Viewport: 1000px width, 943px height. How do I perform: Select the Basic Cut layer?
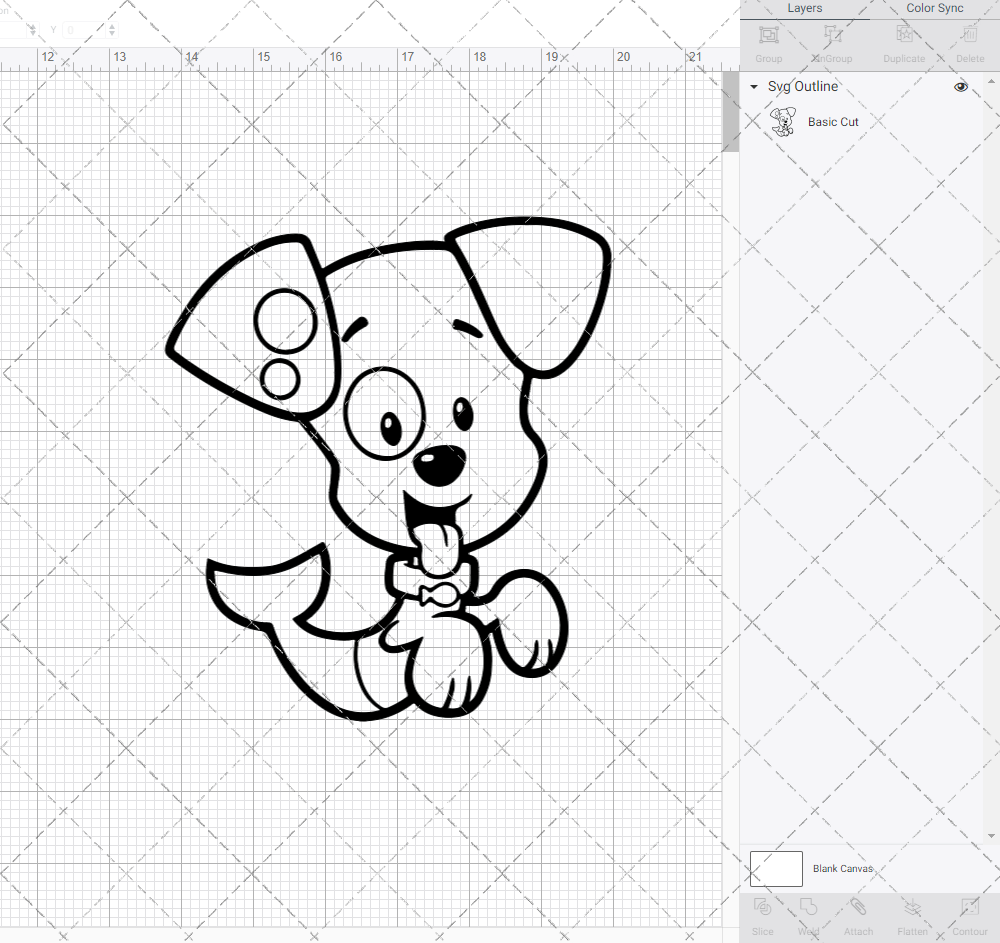[833, 121]
